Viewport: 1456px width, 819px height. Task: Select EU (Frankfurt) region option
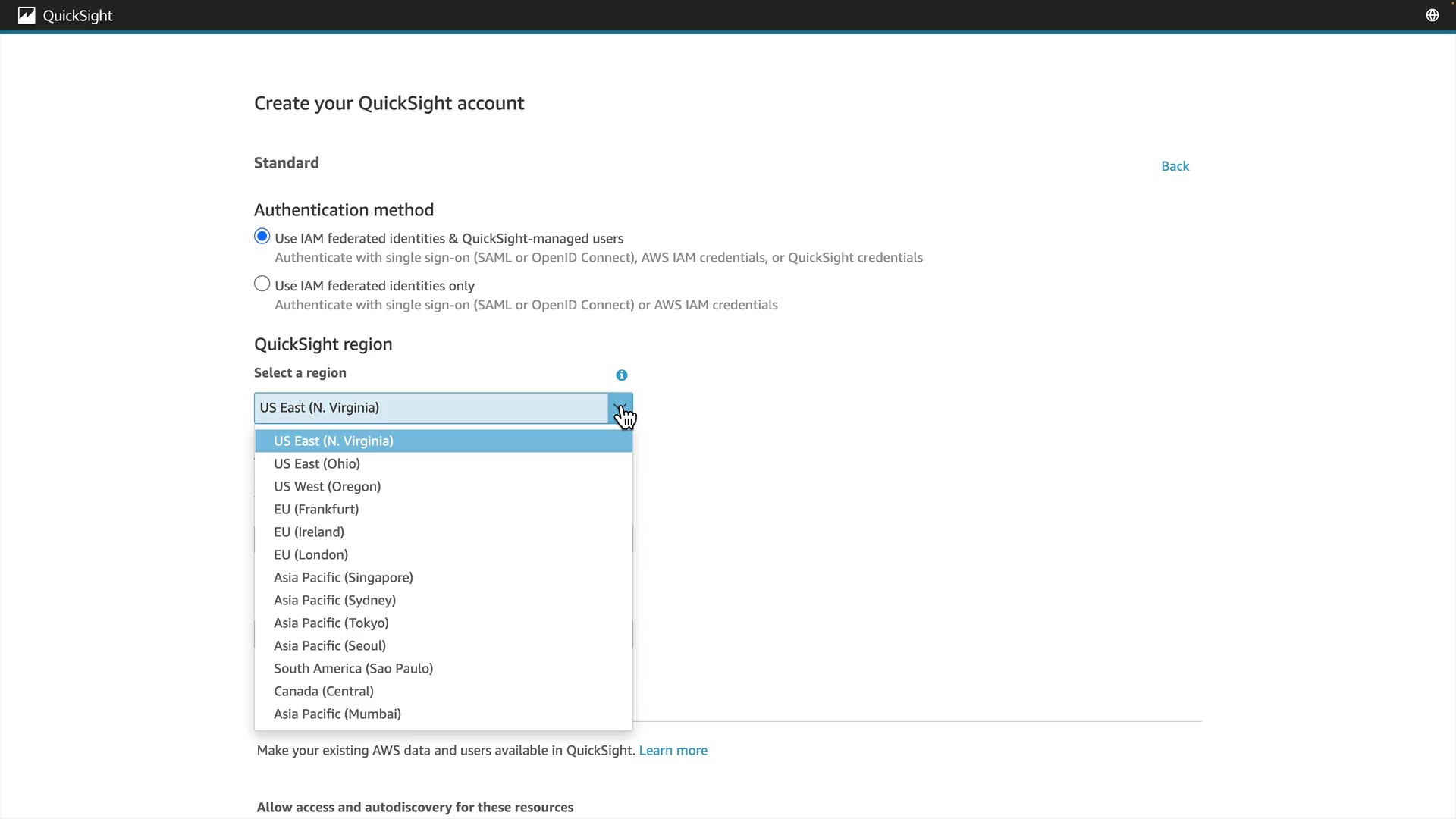click(316, 510)
